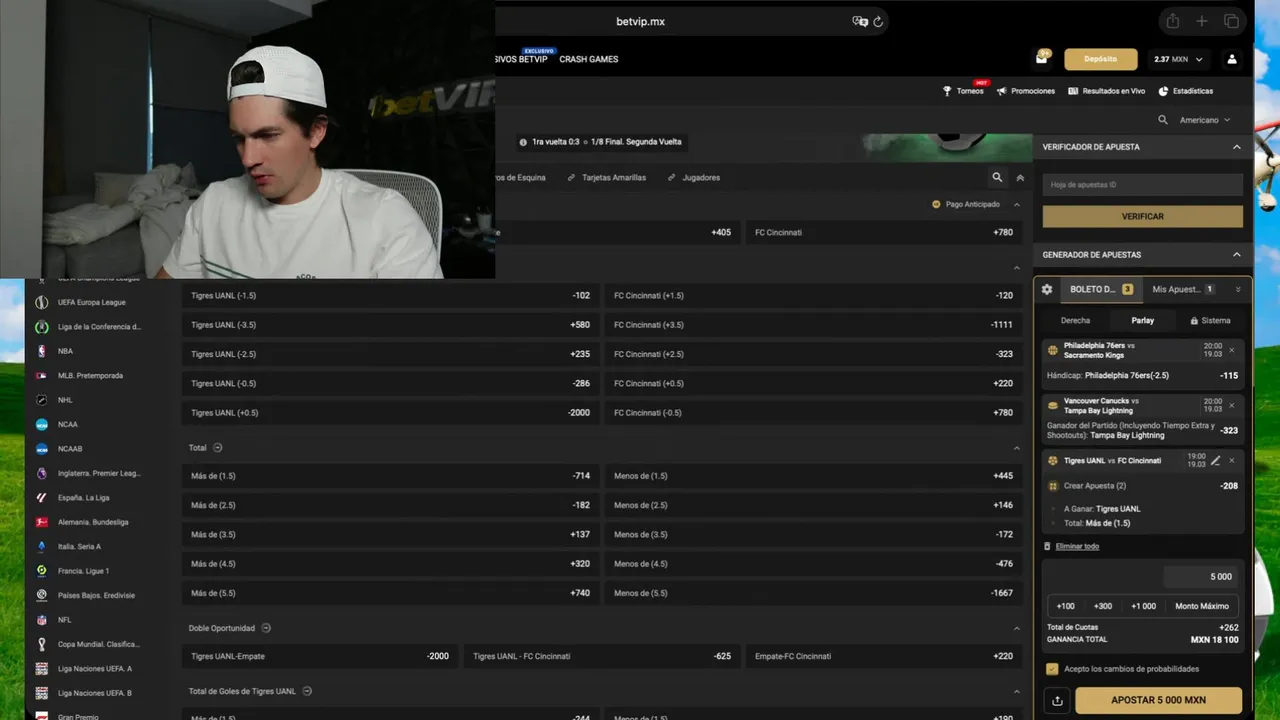Collapse the Generador de Apuestas panel
Viewport: 1280px width, 720px height.
1236,255
